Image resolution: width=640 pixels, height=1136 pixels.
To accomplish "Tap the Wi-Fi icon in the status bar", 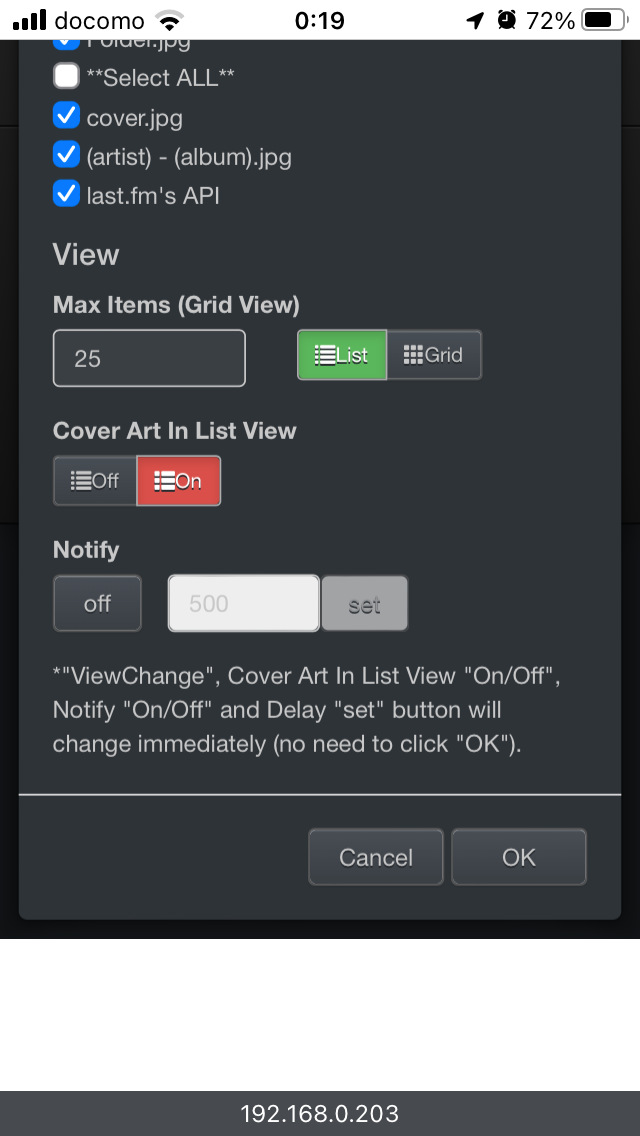I will pos(170,21).
